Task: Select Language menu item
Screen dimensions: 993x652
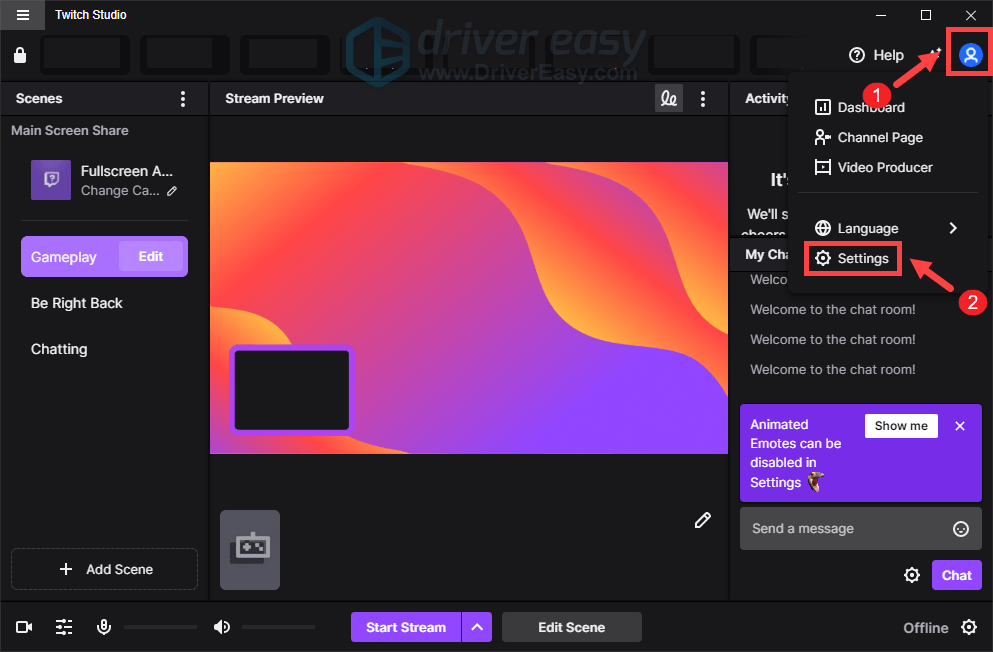Action: (887, 228)
